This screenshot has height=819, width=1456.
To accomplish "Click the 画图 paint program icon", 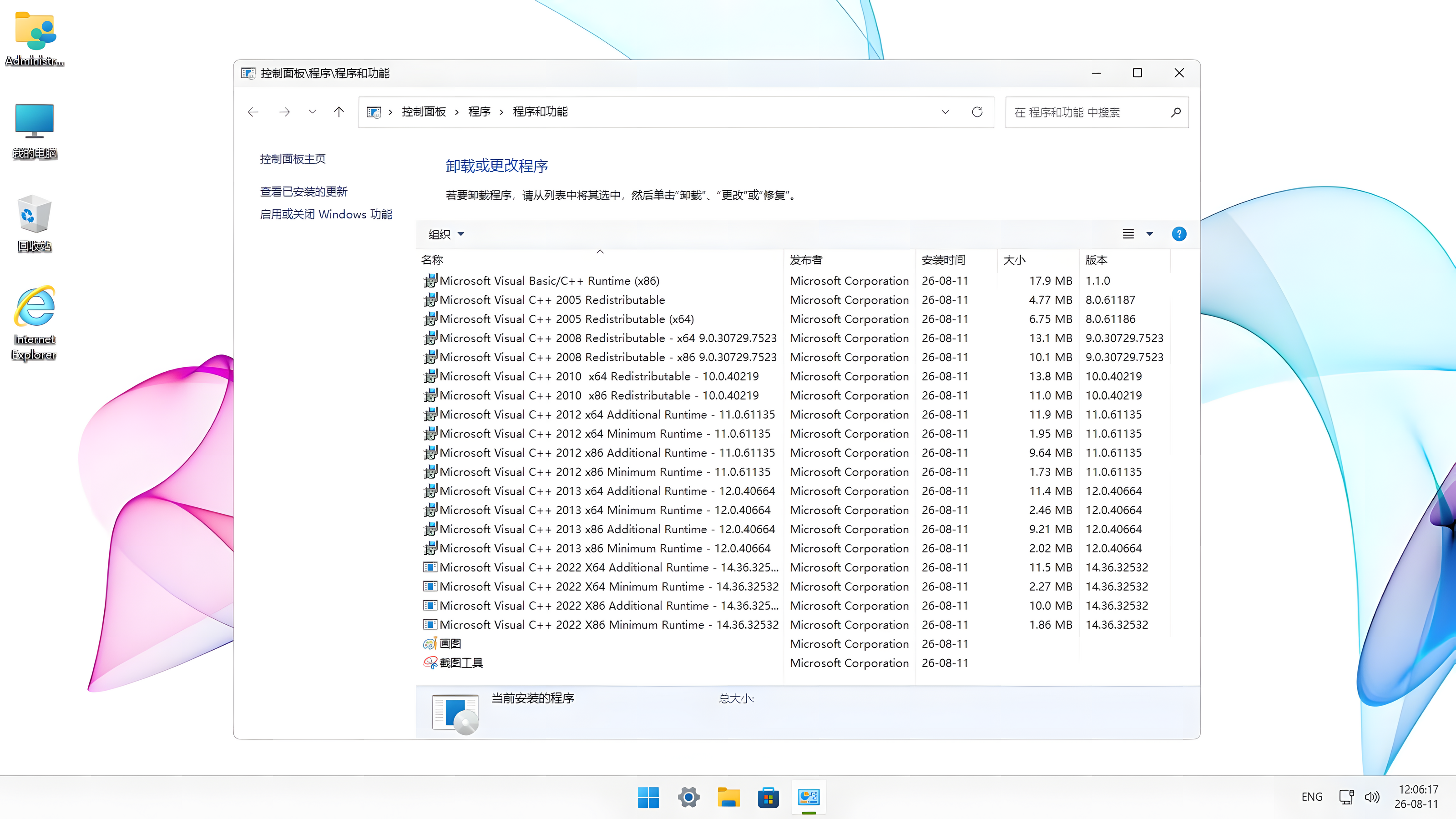I will pyautogui.click(x=430, y=644).
